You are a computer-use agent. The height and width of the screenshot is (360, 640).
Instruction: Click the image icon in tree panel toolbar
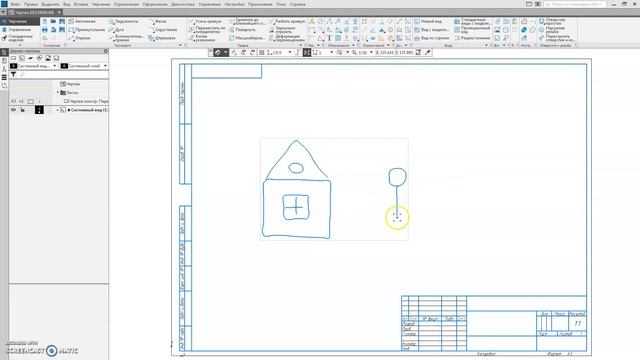(x=48, y=58)
